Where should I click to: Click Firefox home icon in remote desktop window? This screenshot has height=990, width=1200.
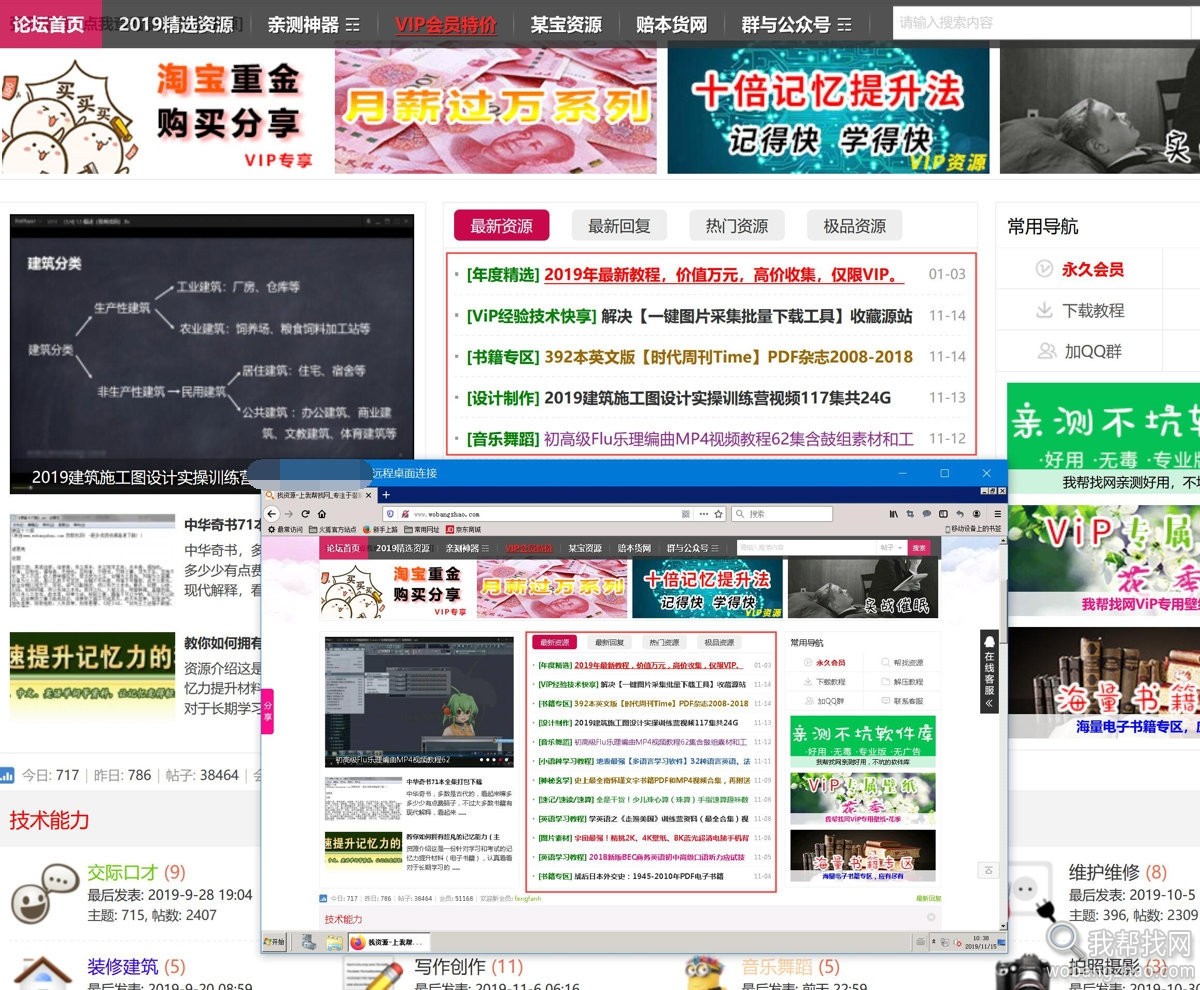coord(321,514)
